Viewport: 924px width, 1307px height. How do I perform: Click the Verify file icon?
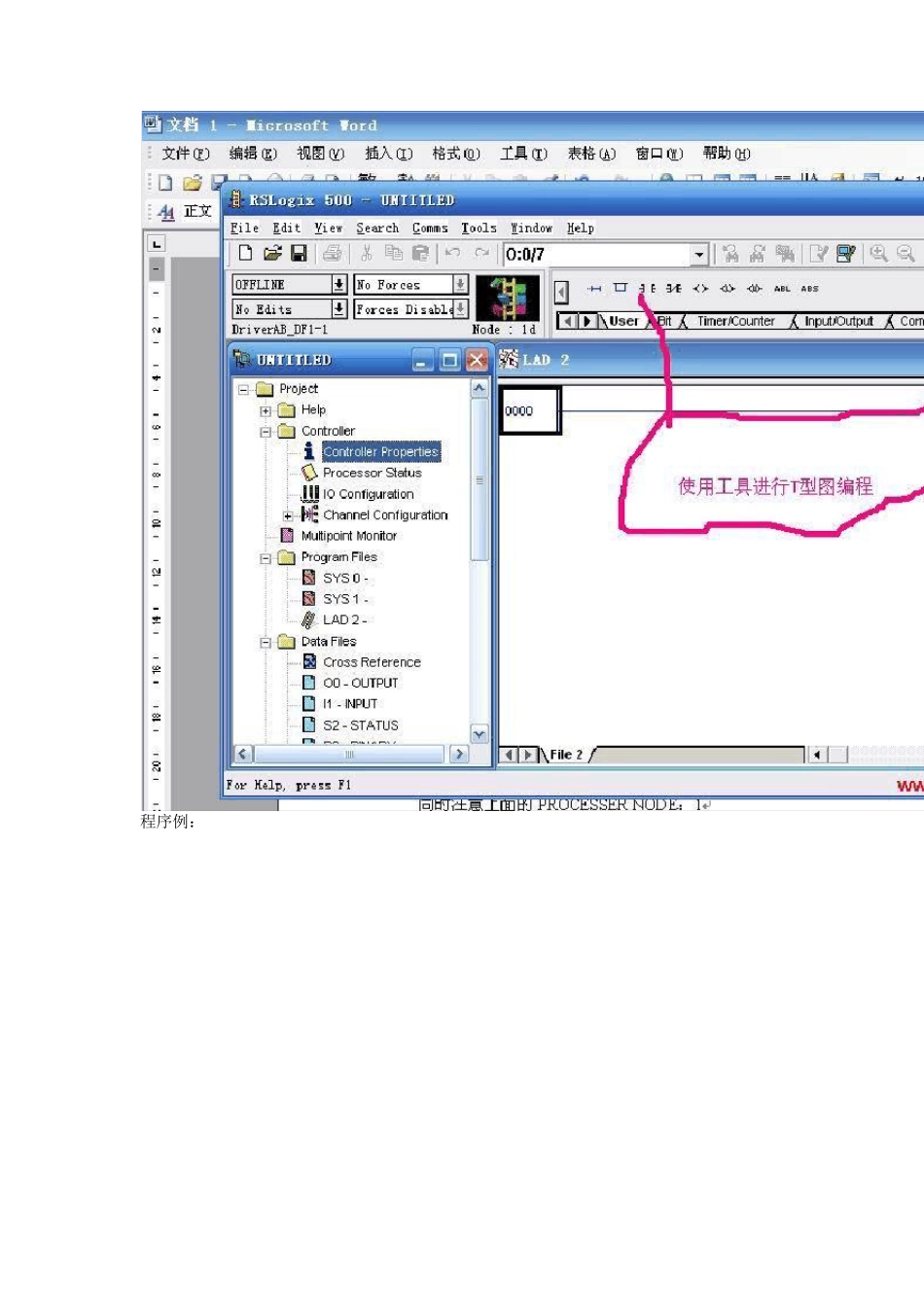click(819, 254)
